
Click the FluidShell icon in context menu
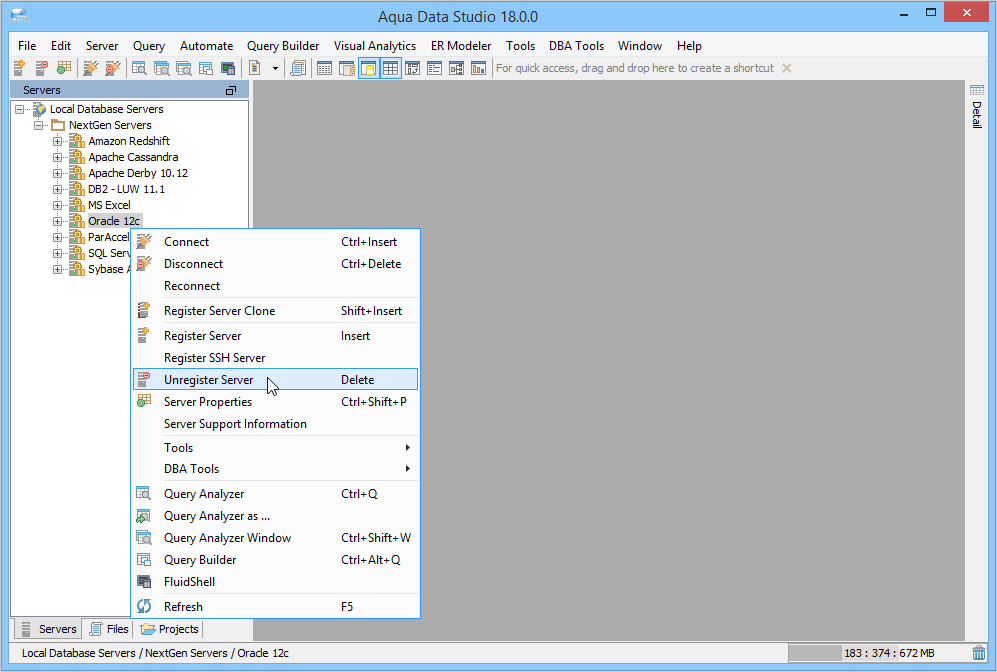coord(144,582)
